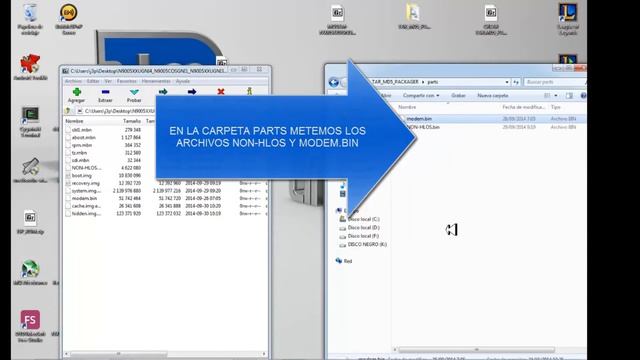Viewport: 640px width, 360px height.
Task: Click the green Copy arrow icon in 7-Zip
Action: tap(163, 92)
